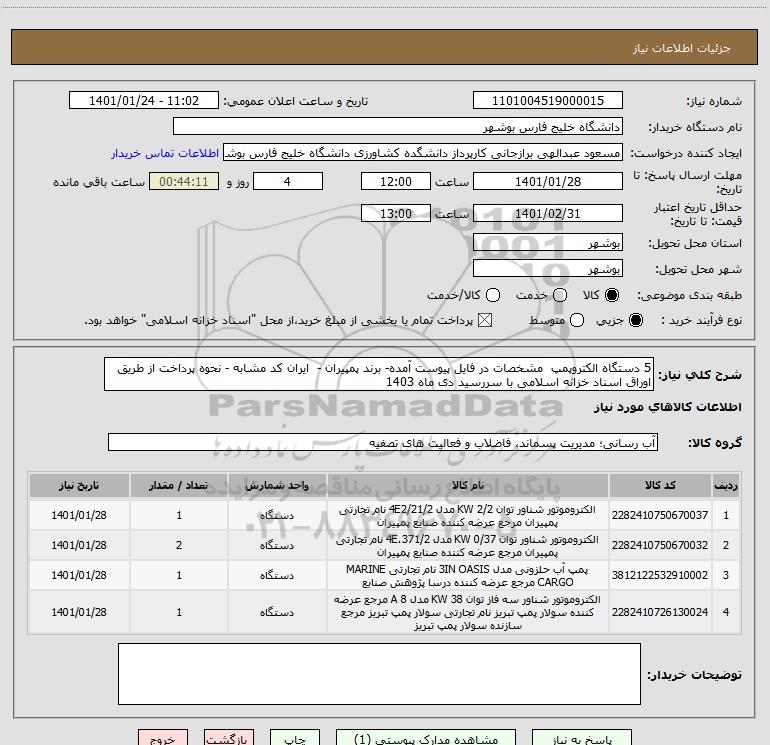Select product code 3812122532910002

click(660, 575)
